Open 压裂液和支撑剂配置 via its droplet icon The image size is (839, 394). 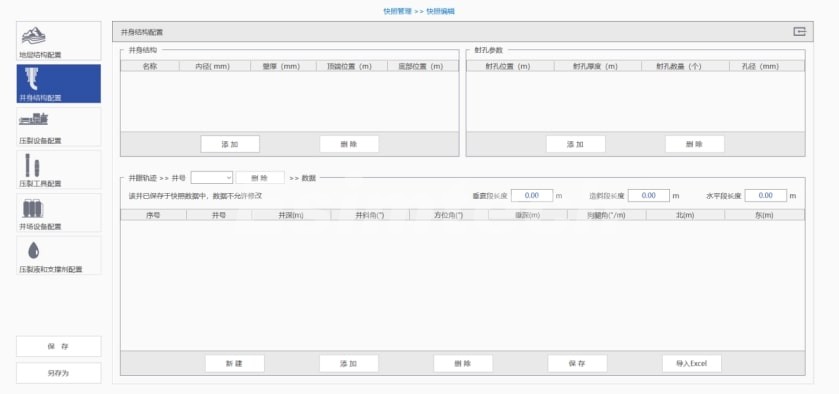coord(34,250)
